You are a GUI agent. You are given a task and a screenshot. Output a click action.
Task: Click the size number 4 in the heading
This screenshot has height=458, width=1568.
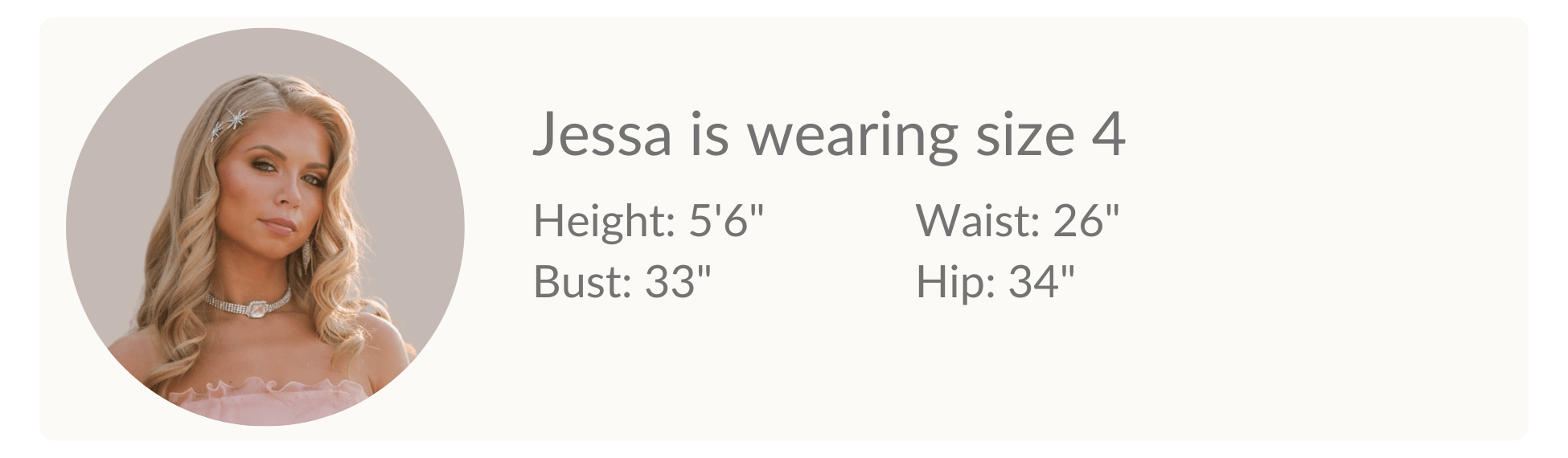coord(1108,134)
